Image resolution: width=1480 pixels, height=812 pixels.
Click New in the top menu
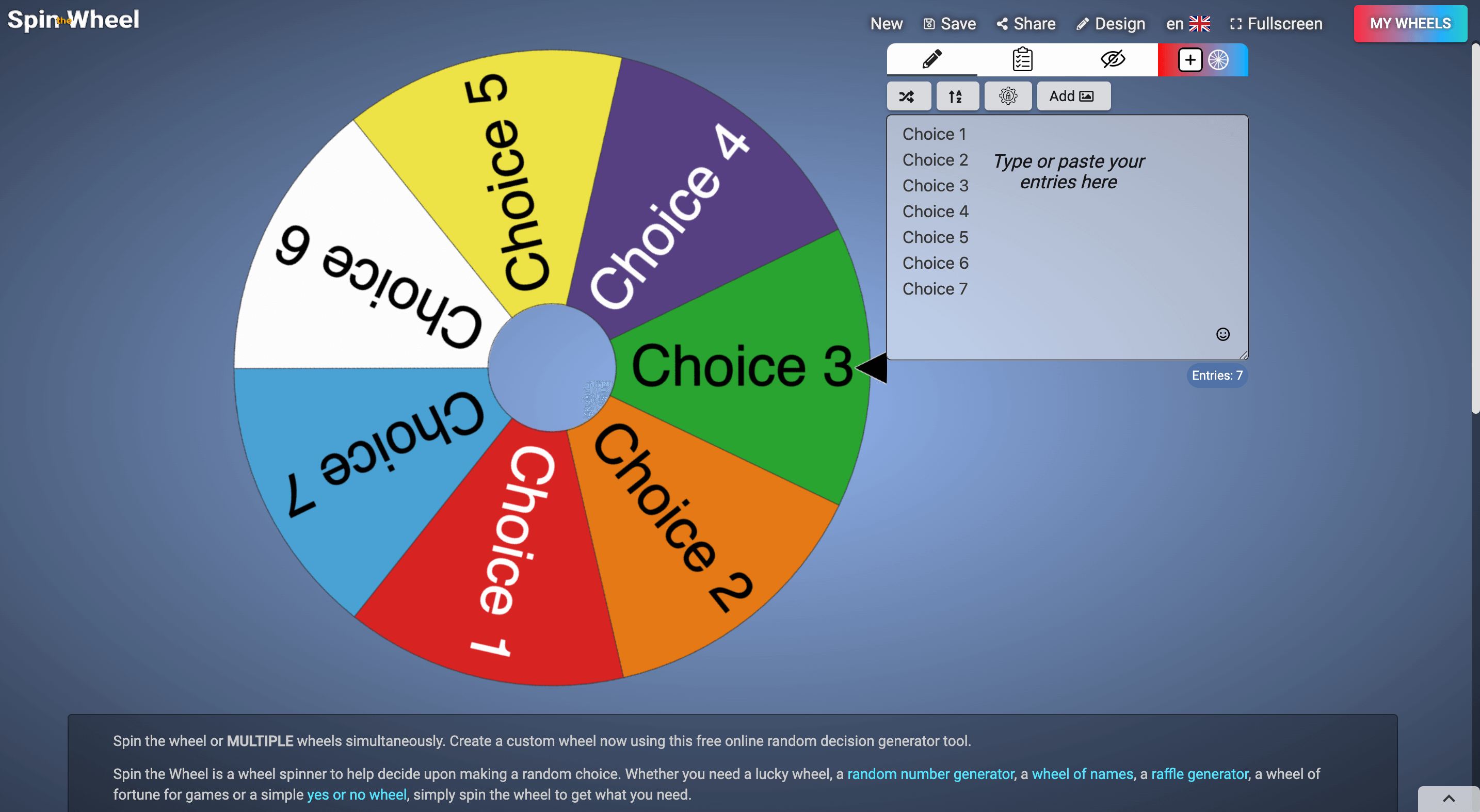[x=886, y=24]
